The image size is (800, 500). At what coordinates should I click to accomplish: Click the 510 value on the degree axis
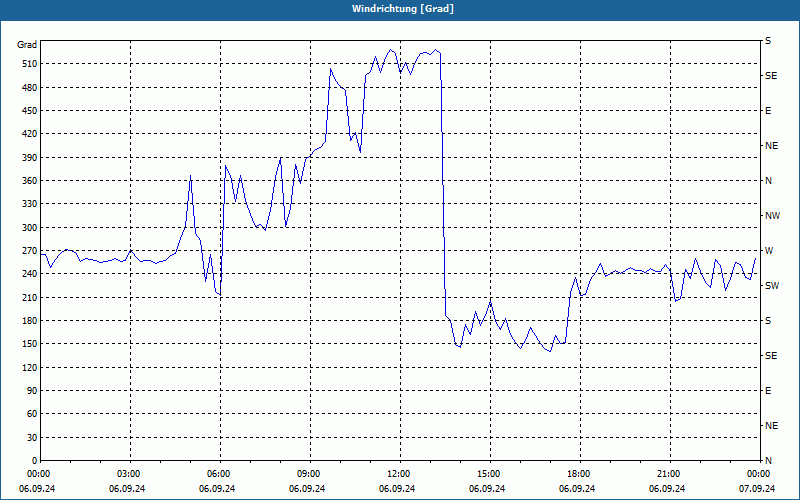coord(30,64)
